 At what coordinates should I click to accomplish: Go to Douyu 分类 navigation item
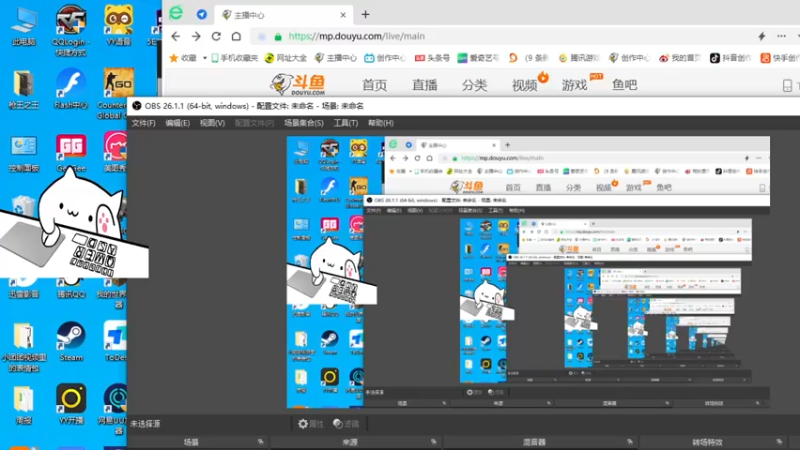click(474, 85)
